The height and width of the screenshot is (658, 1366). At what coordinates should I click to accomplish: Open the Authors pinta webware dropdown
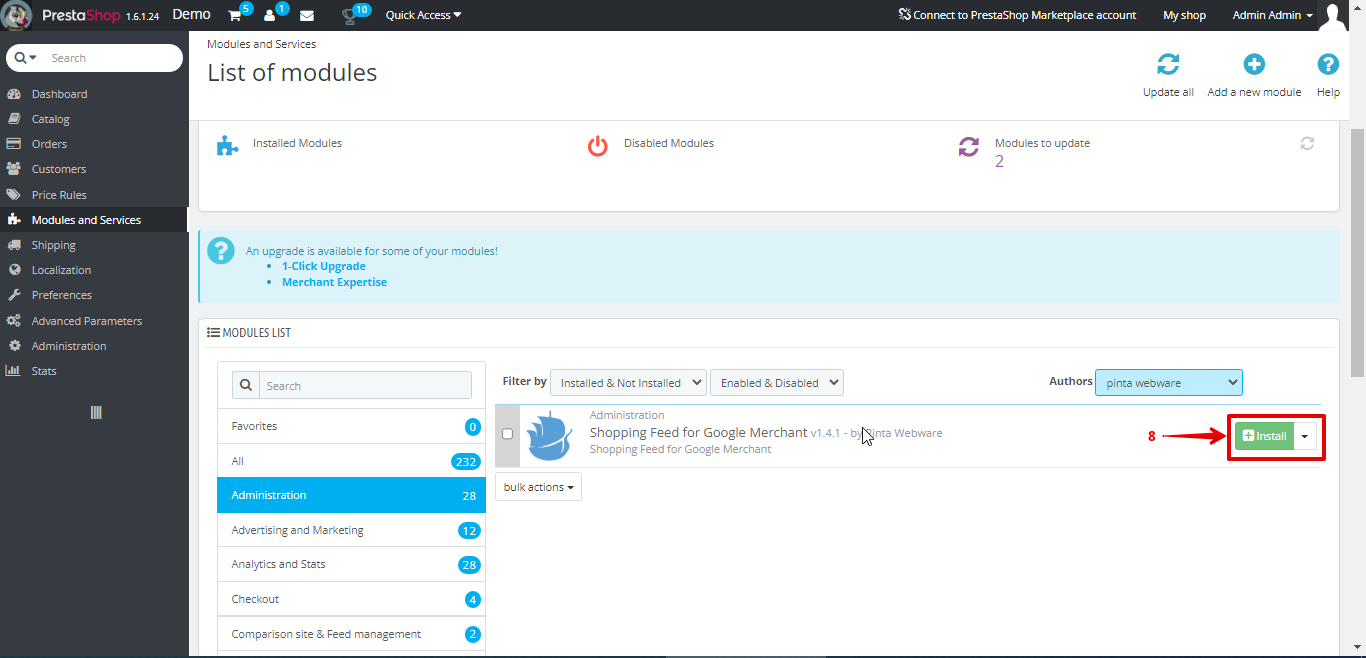point(1168,382)
